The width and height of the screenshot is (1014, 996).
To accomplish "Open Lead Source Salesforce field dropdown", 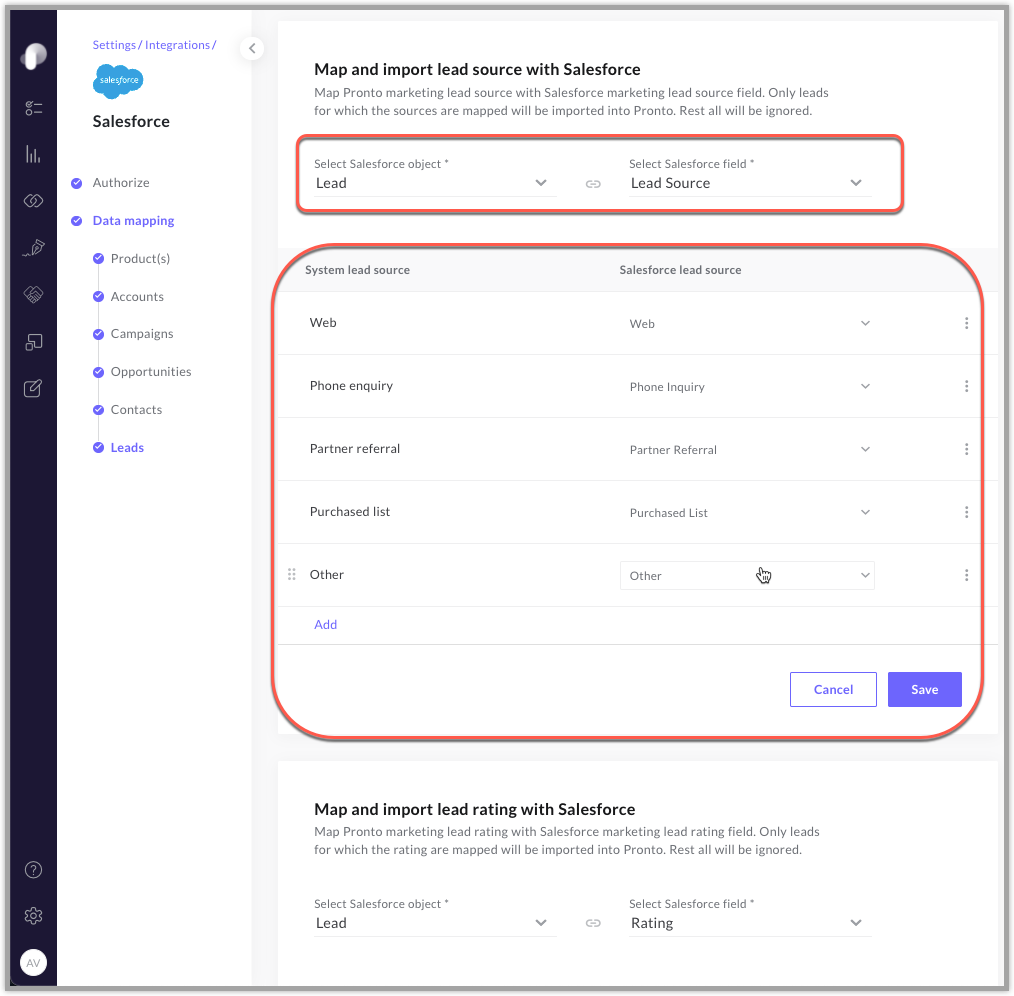I will [750, 183].
